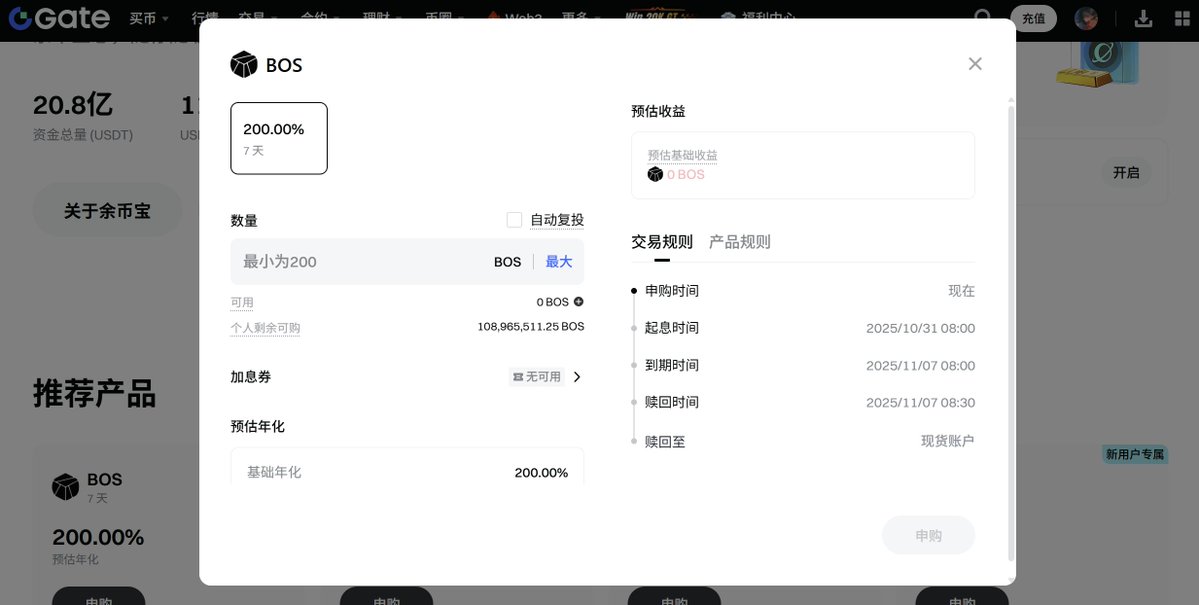Click the search magnifier icon

[983, 17]
